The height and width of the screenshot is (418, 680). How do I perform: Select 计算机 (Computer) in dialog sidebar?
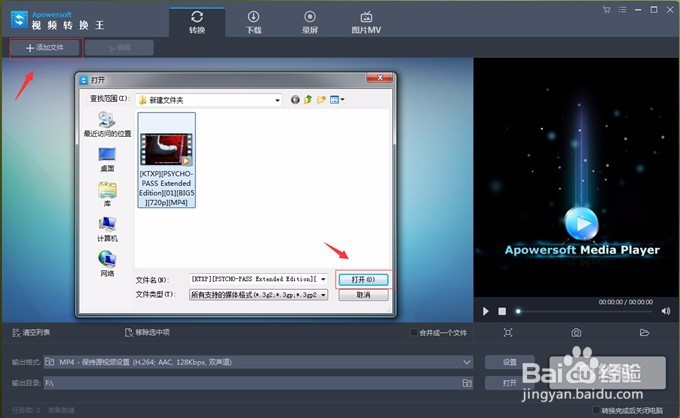pos(107,229)
